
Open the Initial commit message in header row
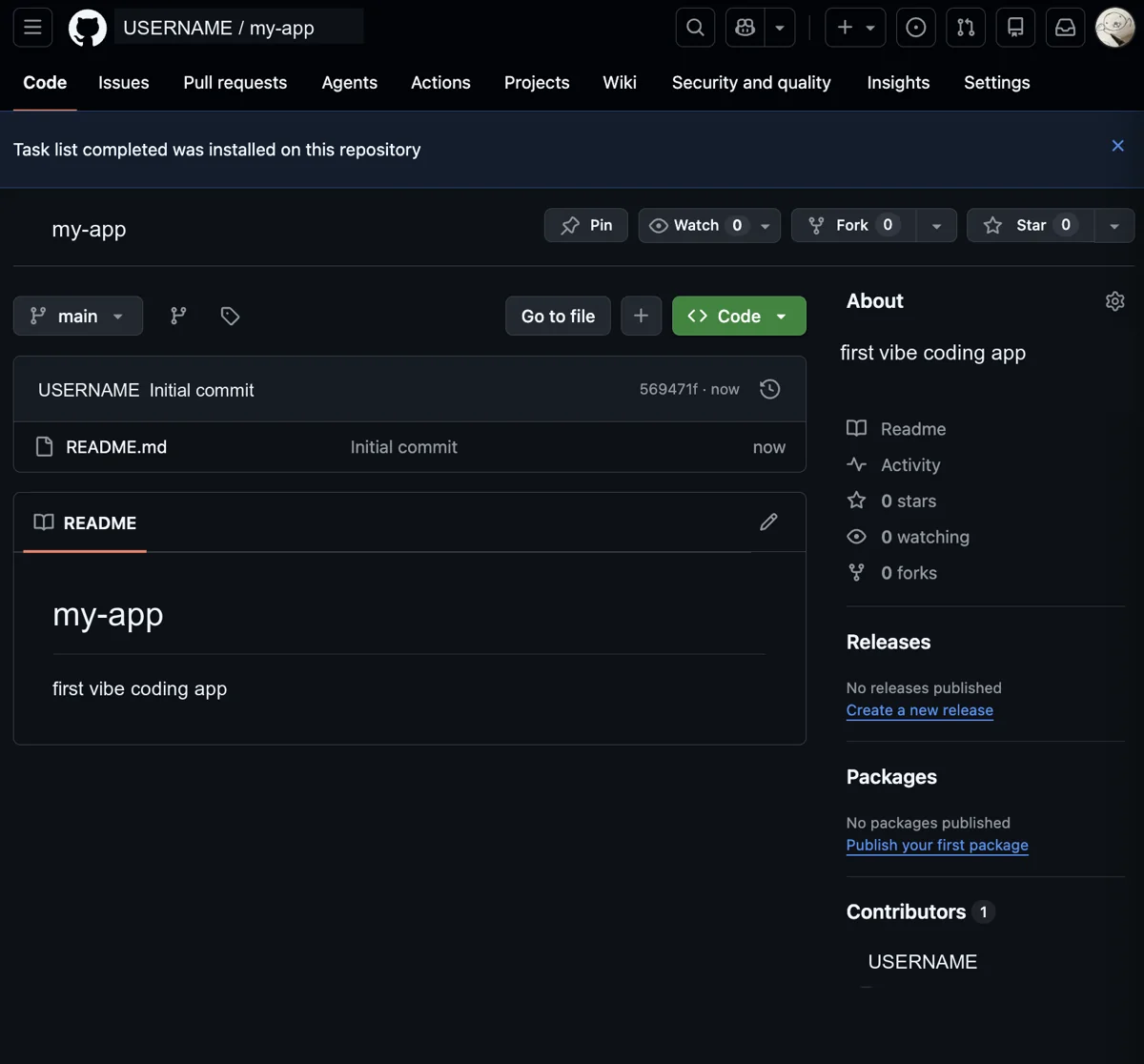tap(202, 390)
